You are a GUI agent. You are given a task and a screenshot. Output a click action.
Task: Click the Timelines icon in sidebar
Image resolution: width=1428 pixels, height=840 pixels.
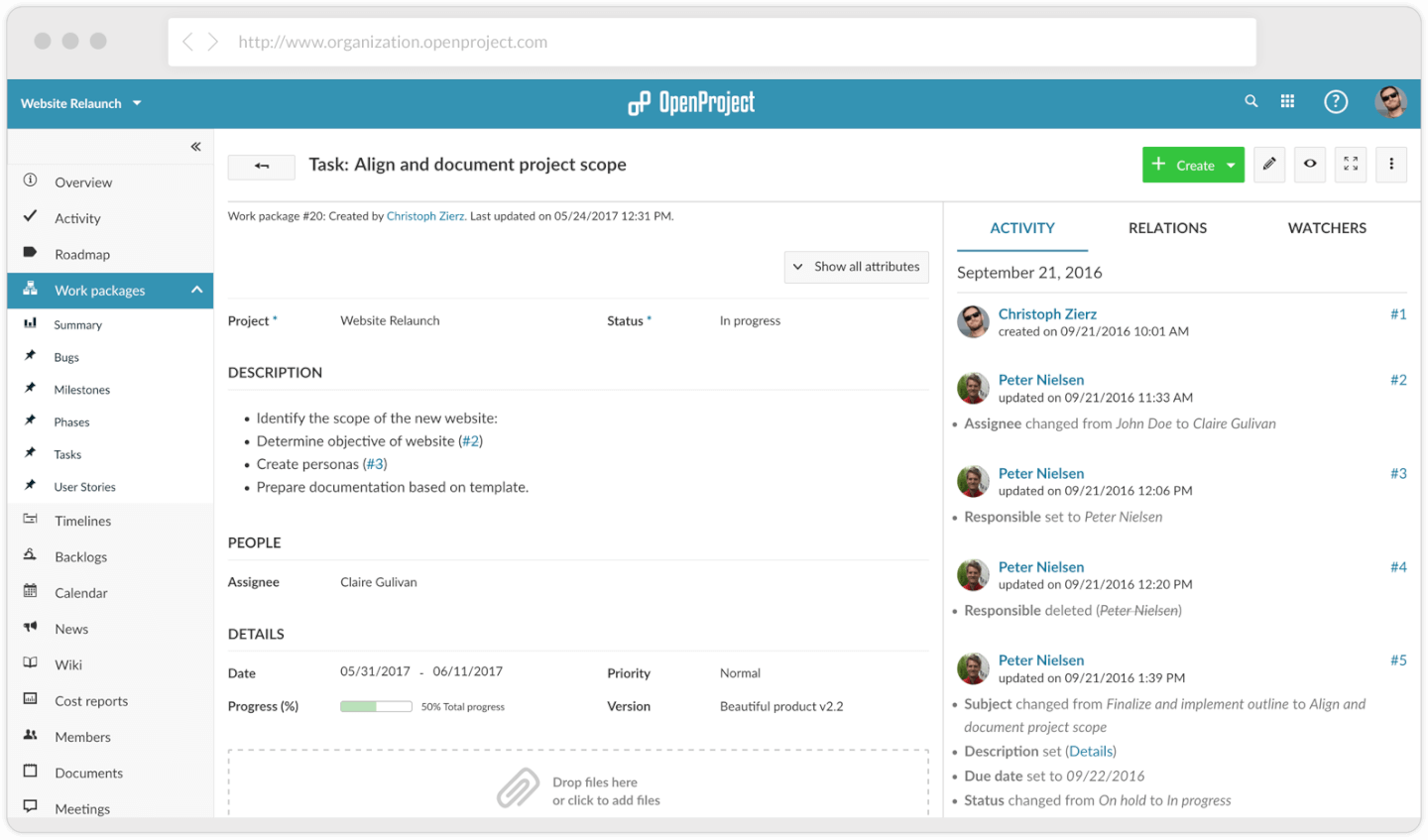(31, 519)
